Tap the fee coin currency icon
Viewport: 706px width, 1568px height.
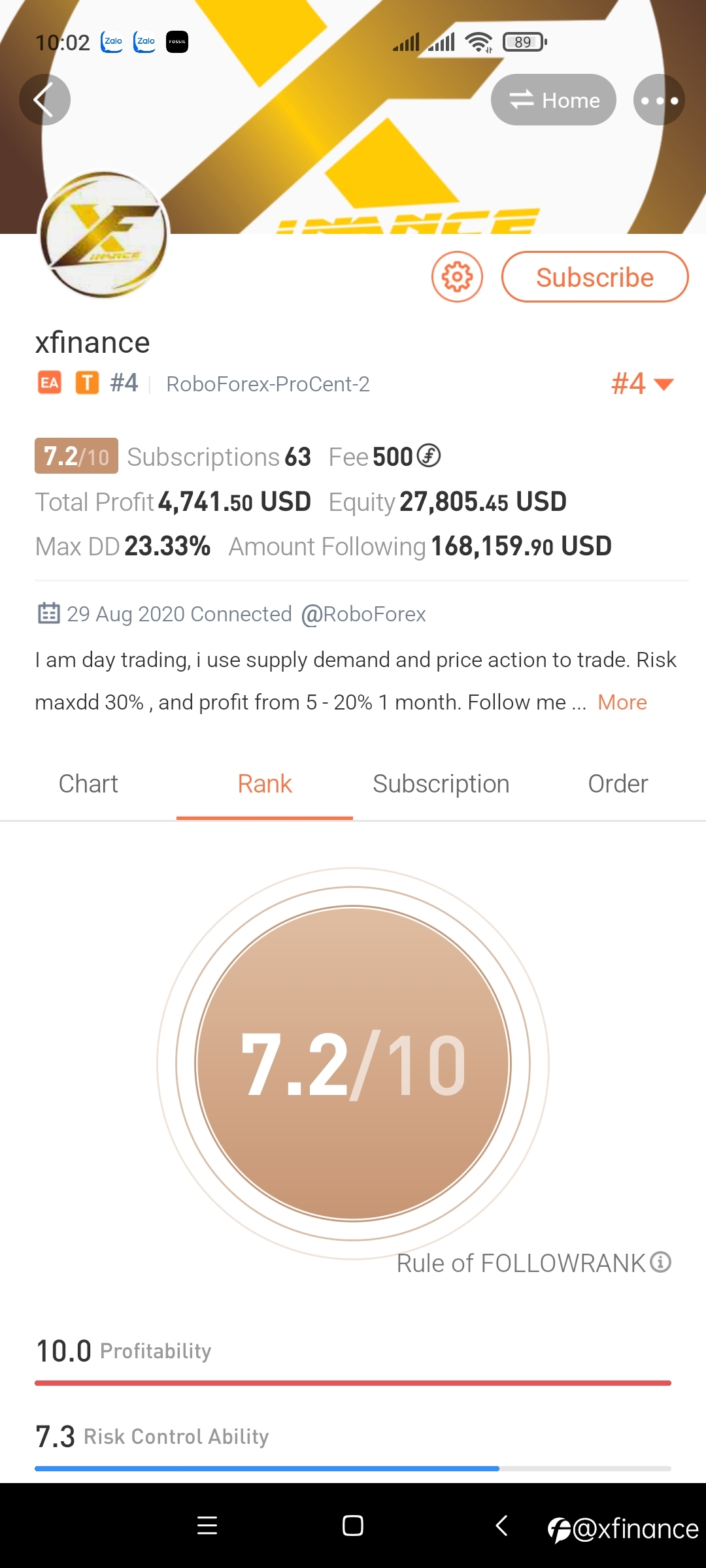(x=429, y=455)
